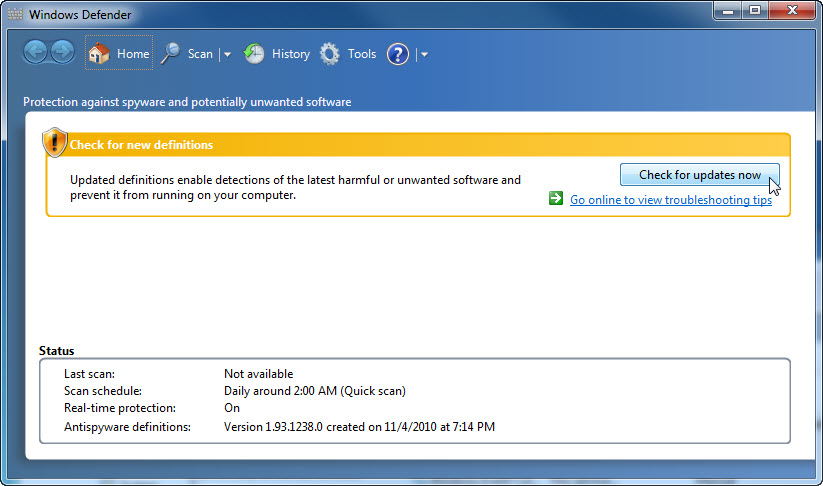This screenshot has width=823, height=486.
Task: Click the 'Check for new definitions' heading
Action: (x=141, y=145)
